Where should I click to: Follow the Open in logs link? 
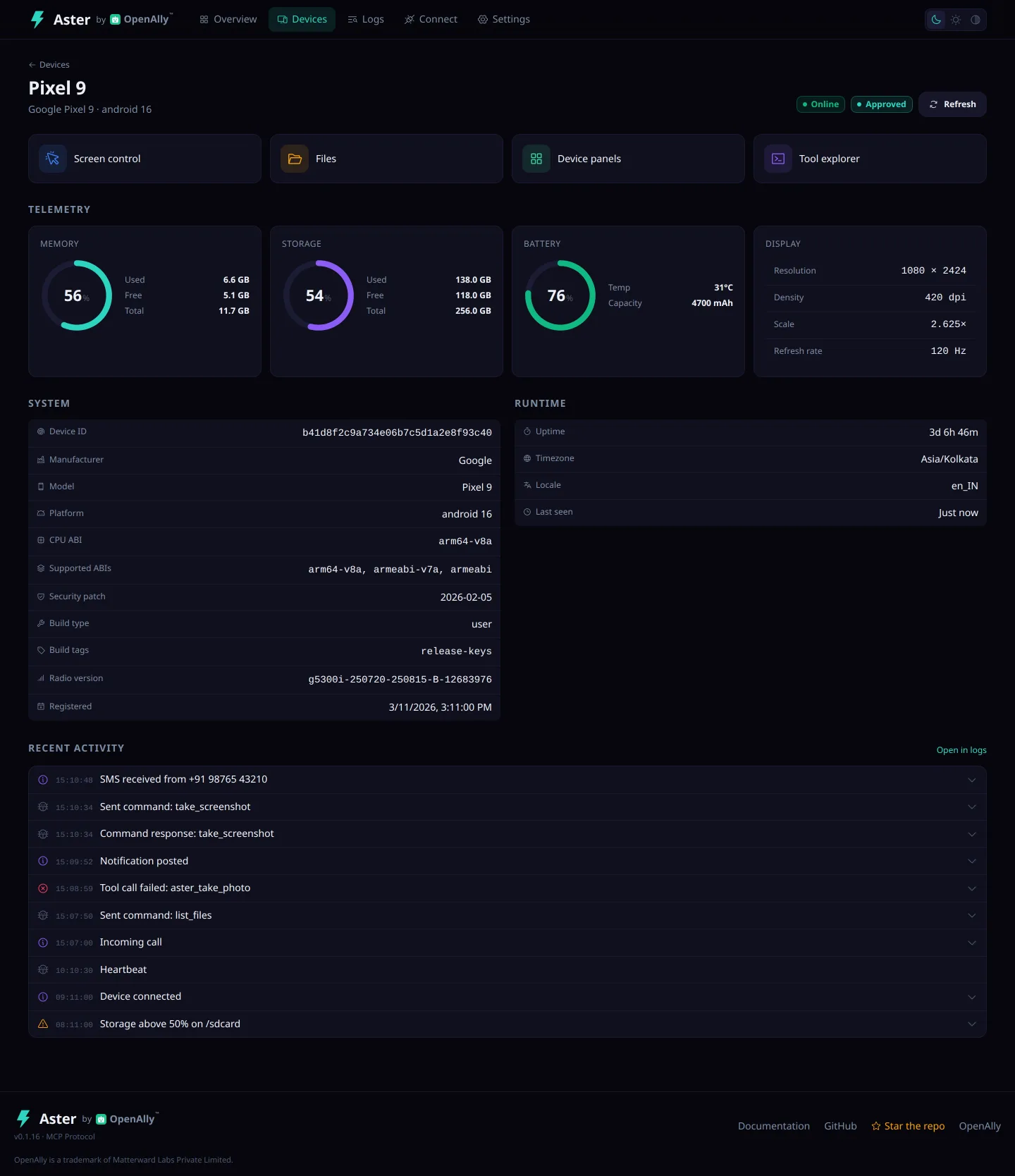coord(961,750)
